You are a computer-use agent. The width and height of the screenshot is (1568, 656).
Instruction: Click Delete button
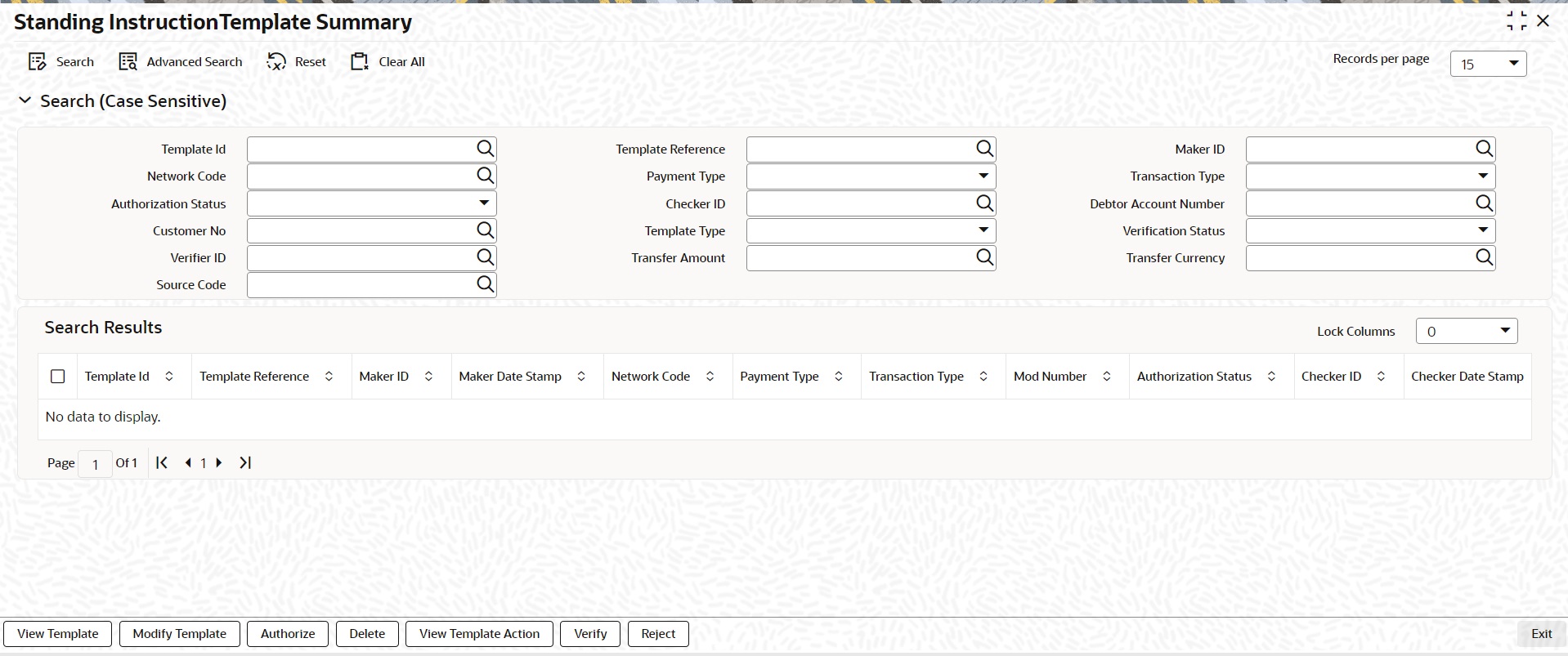pos(367,634)
